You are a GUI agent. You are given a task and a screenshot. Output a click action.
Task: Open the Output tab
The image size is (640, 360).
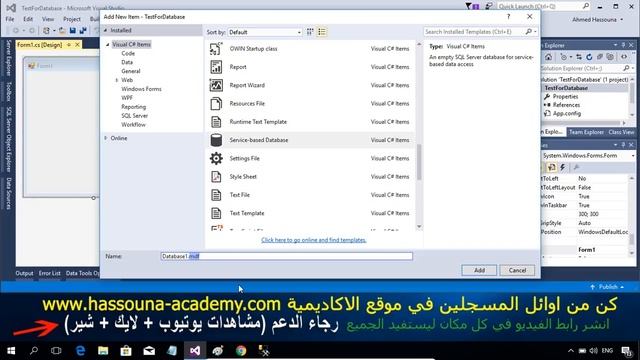(x=24, y=273)
